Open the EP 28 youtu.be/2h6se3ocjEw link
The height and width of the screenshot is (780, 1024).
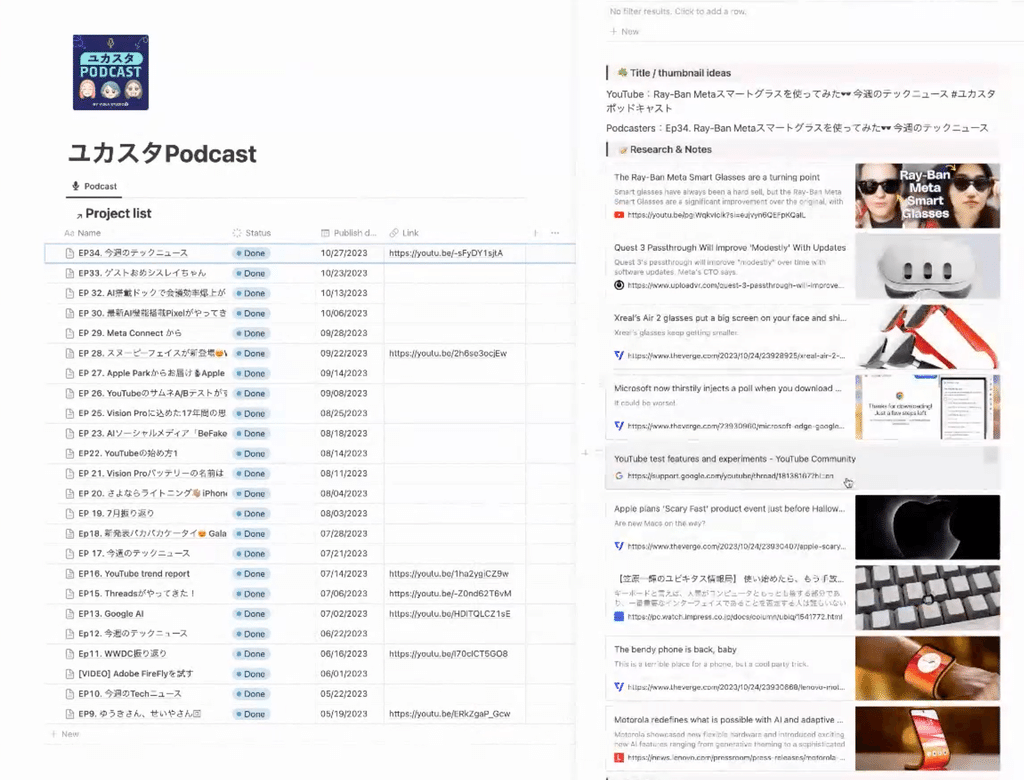[447, 353]
